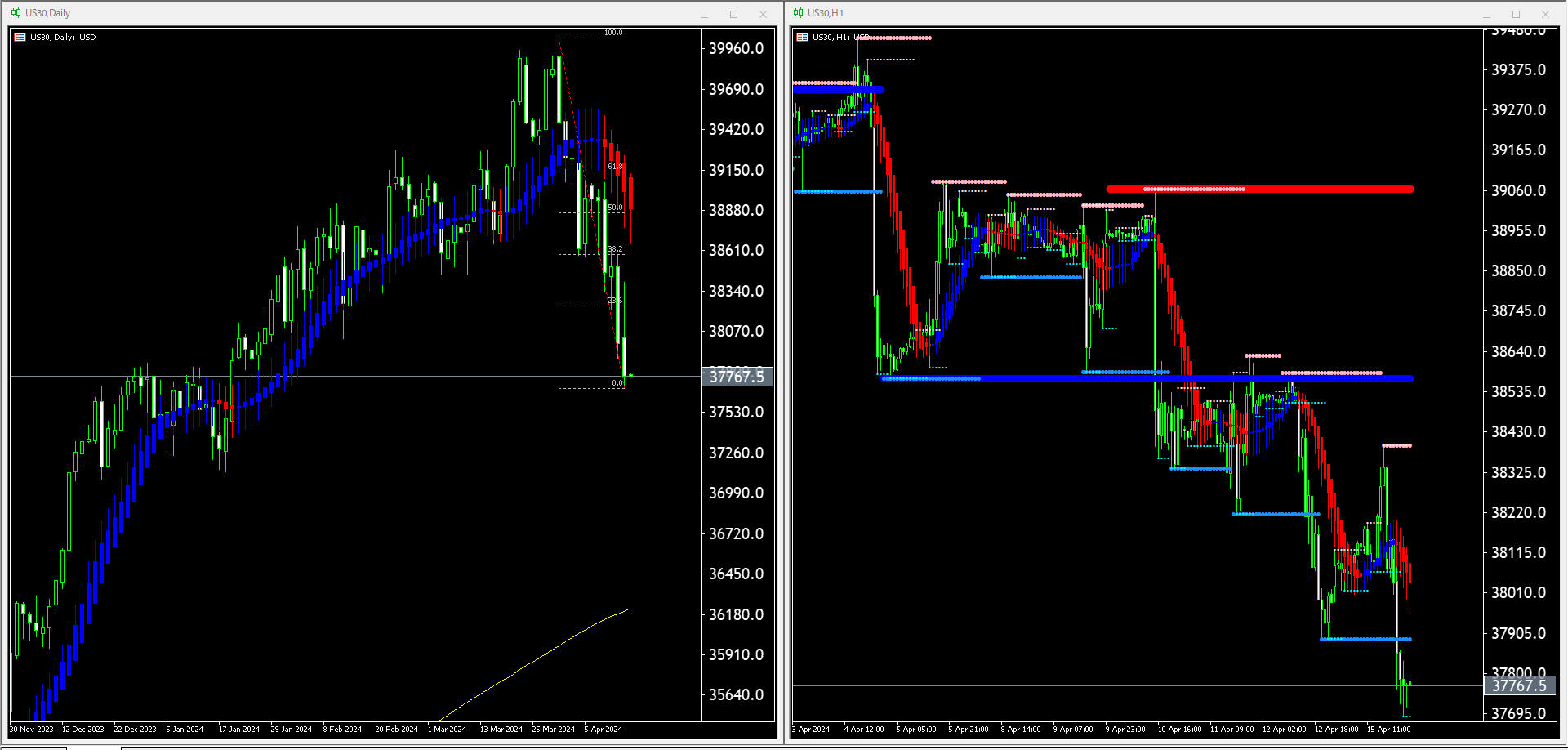Click the 39420.0 price on Daily axis
The image size is (1568, 750).
[737, 129]
